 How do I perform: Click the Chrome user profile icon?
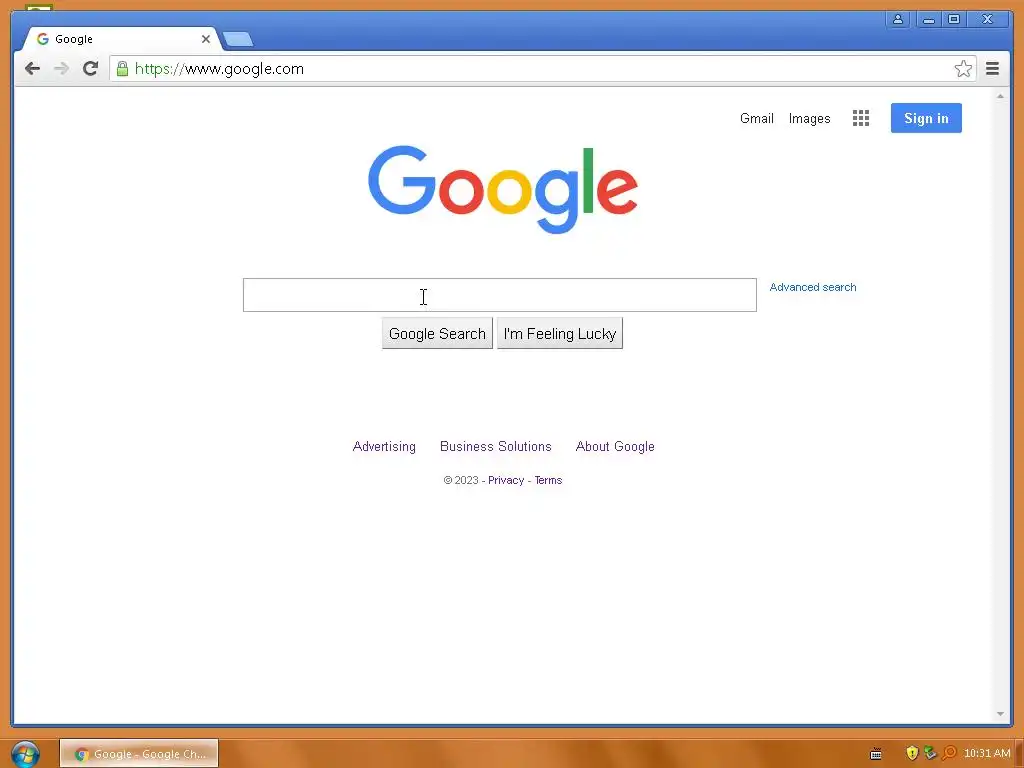898,20
